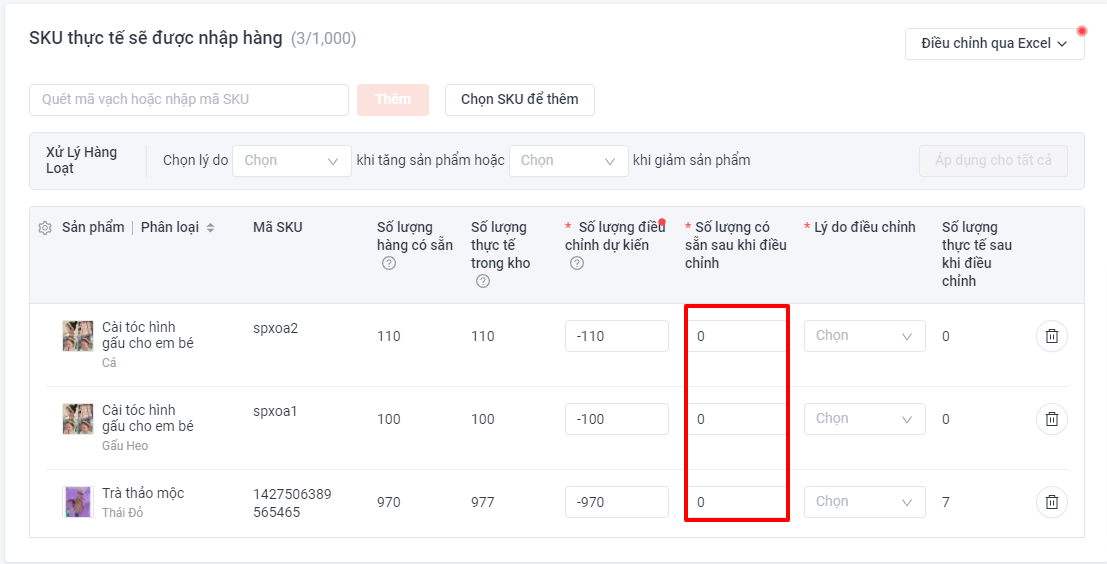Open Lý do điều chỉnh dropdown for spxoa2
Screen dimensions: 1107x564
click(865, 336)
